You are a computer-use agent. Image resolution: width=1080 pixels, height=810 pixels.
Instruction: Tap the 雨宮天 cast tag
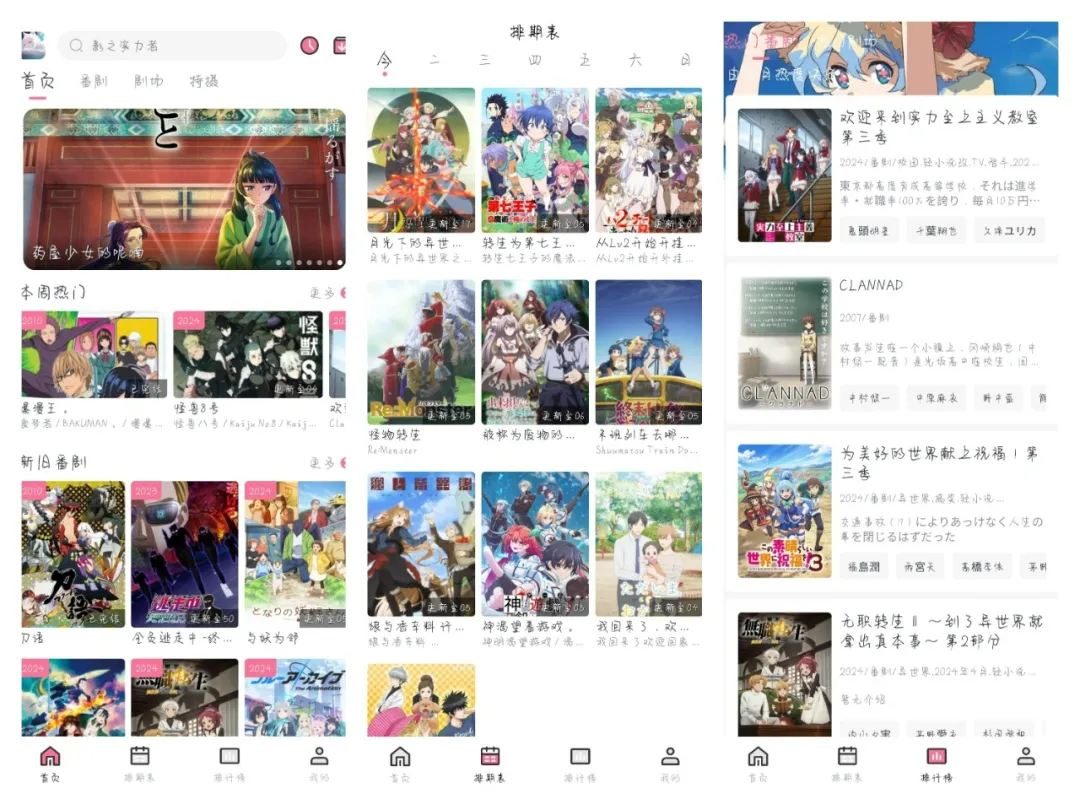(x=920, y=567)
